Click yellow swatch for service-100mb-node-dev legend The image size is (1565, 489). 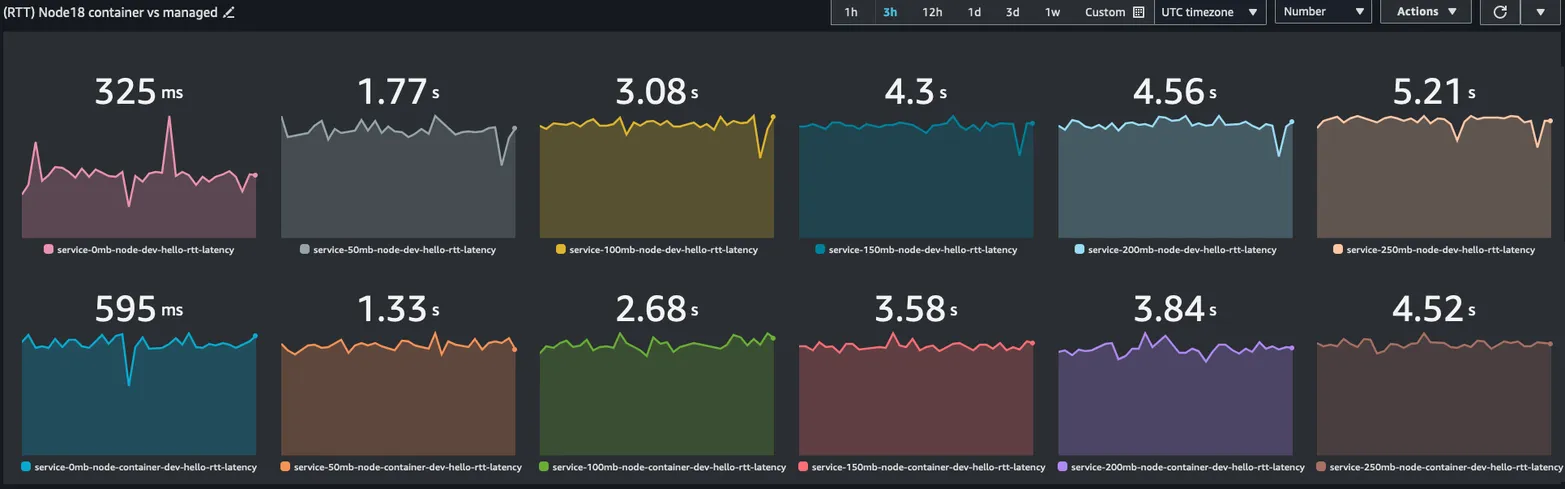[561, 249]
